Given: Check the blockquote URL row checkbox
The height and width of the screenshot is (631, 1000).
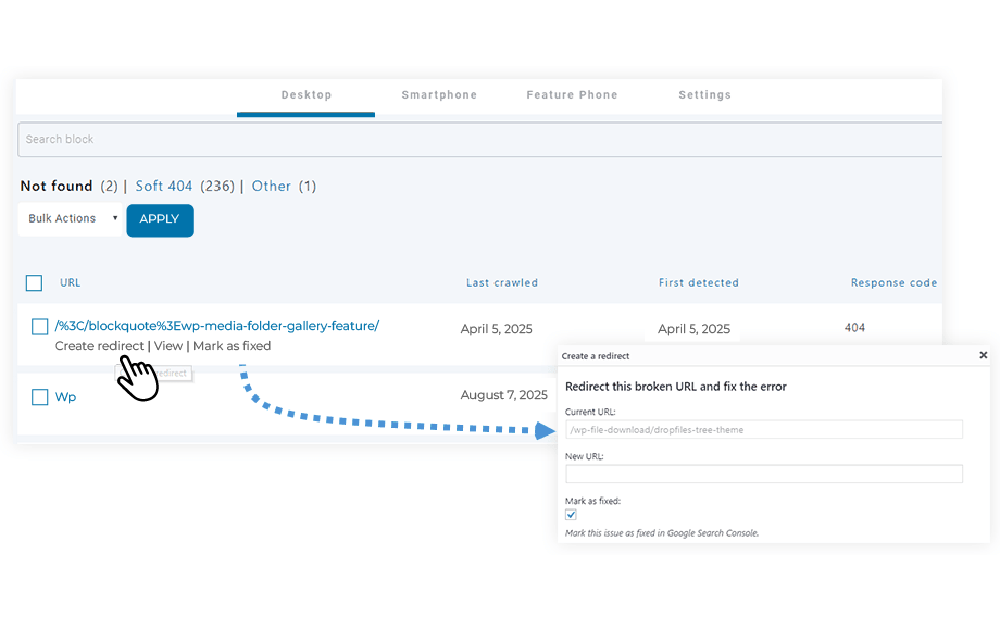Looking at the screenshot, I should [39, 326].
